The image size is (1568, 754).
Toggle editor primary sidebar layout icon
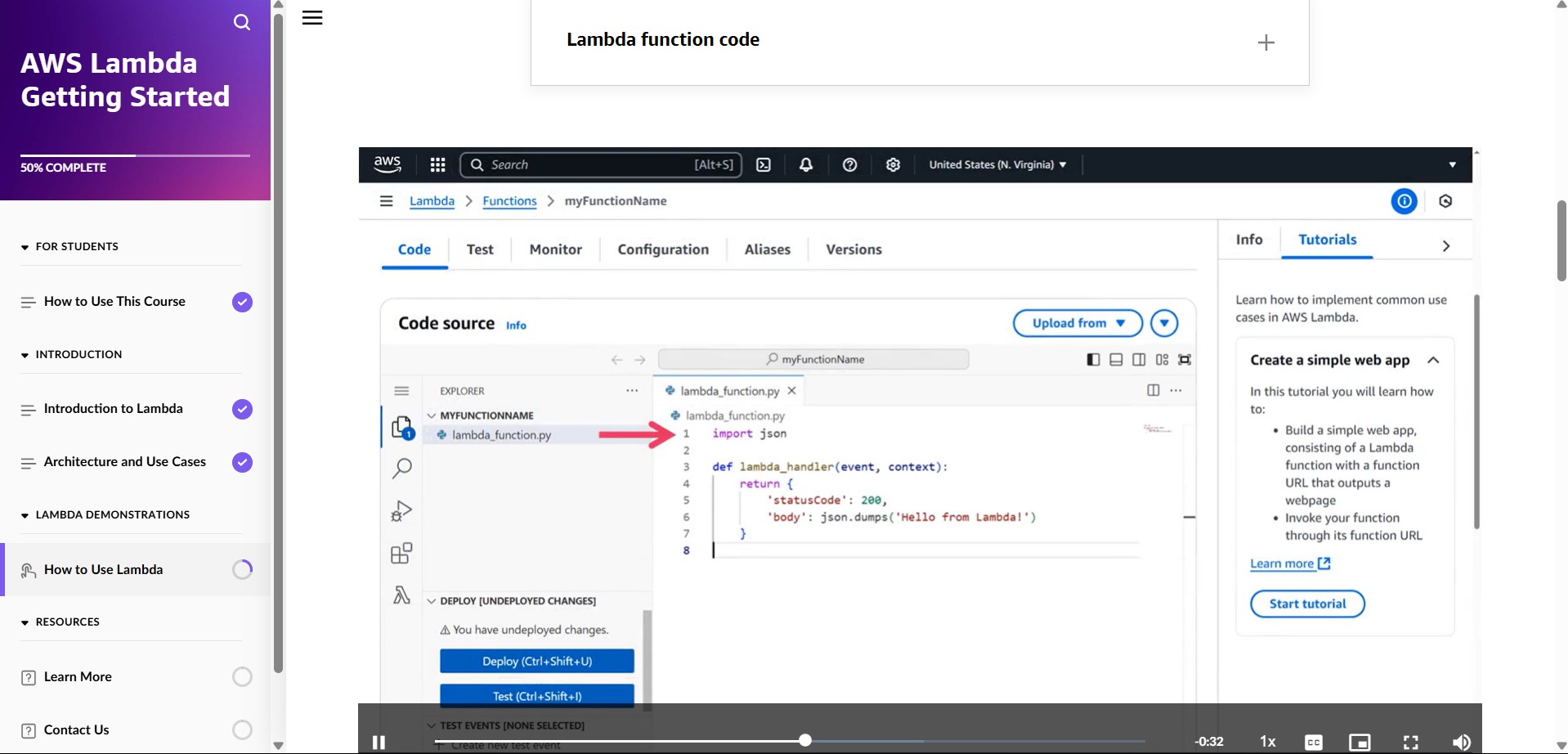pos(1093,360)
